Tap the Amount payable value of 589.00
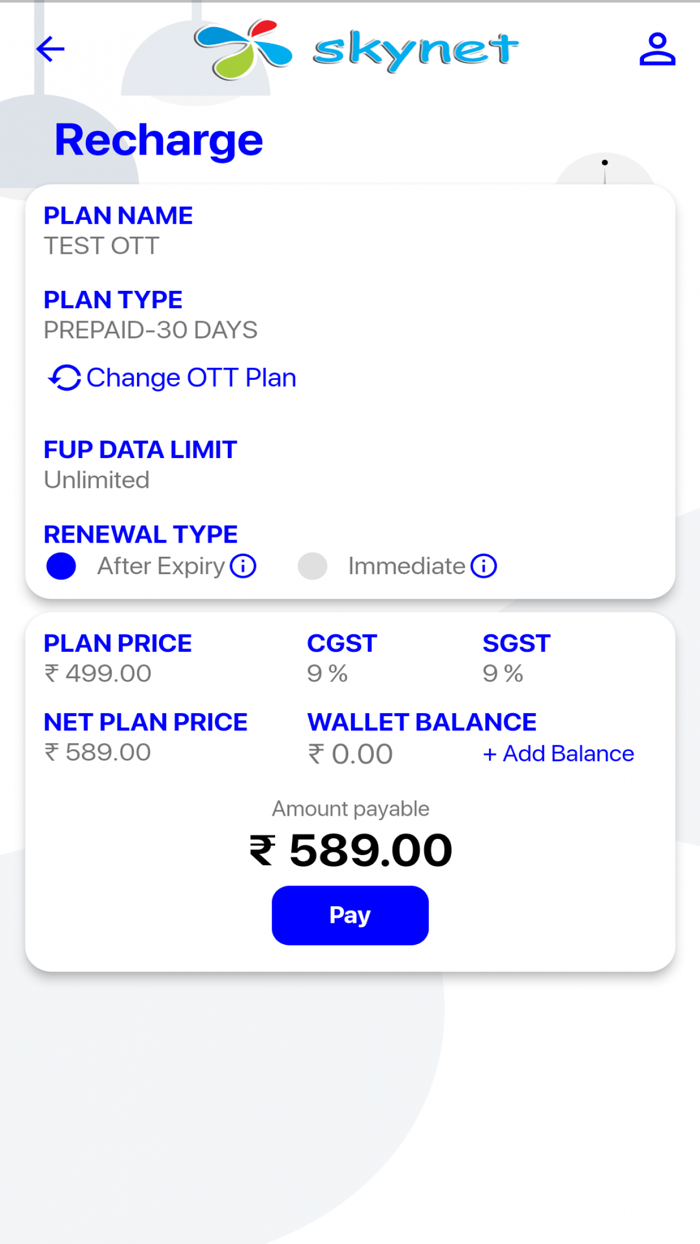The width and height of the screenshot is (700, 1244). tap(350, 849)
